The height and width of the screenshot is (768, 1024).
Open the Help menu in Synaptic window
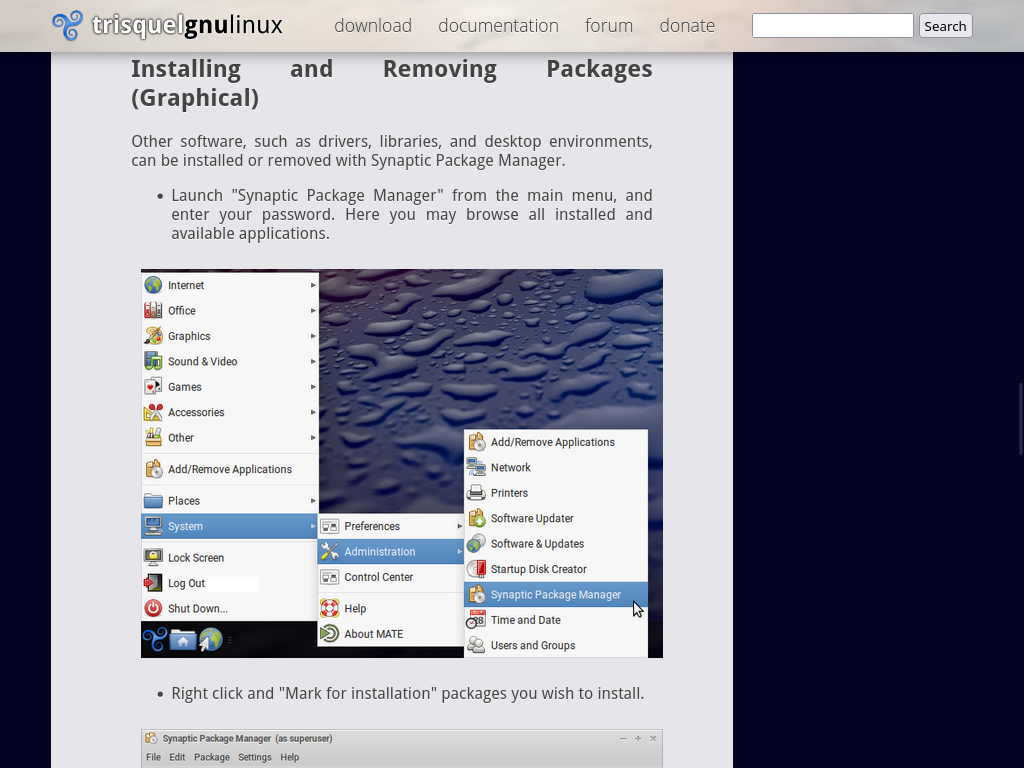point(289,757)
